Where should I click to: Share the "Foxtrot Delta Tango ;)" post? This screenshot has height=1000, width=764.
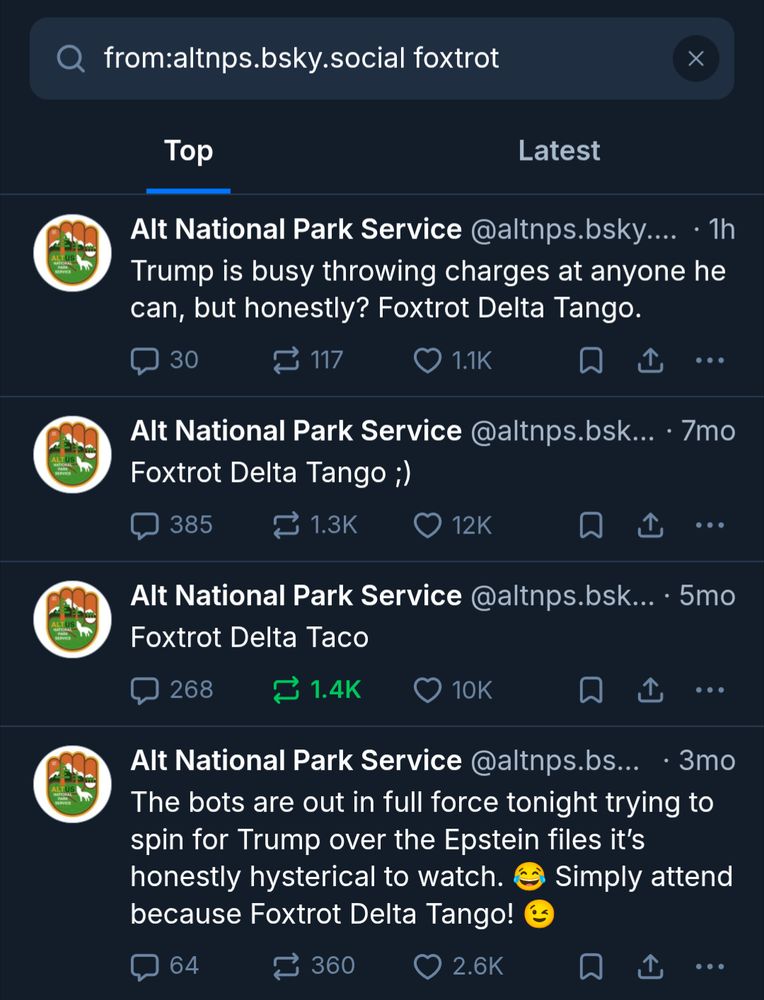(x=650, y=525)
